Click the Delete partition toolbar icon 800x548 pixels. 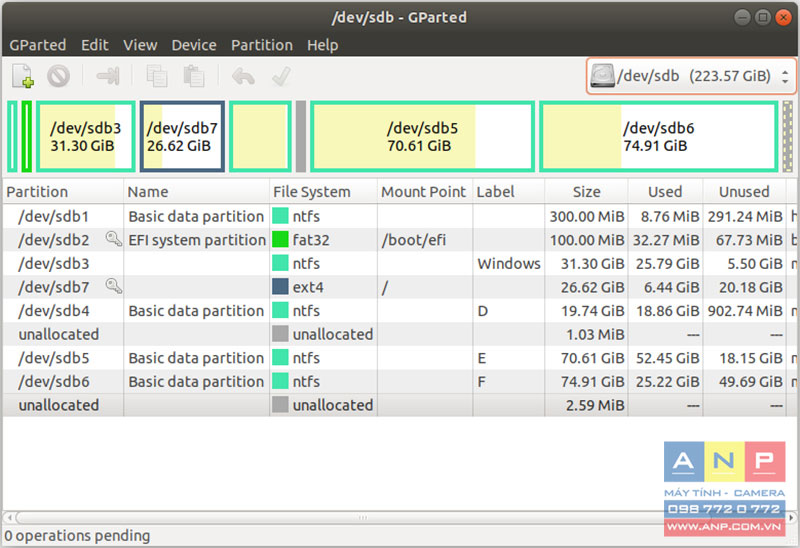coord(59,76)
